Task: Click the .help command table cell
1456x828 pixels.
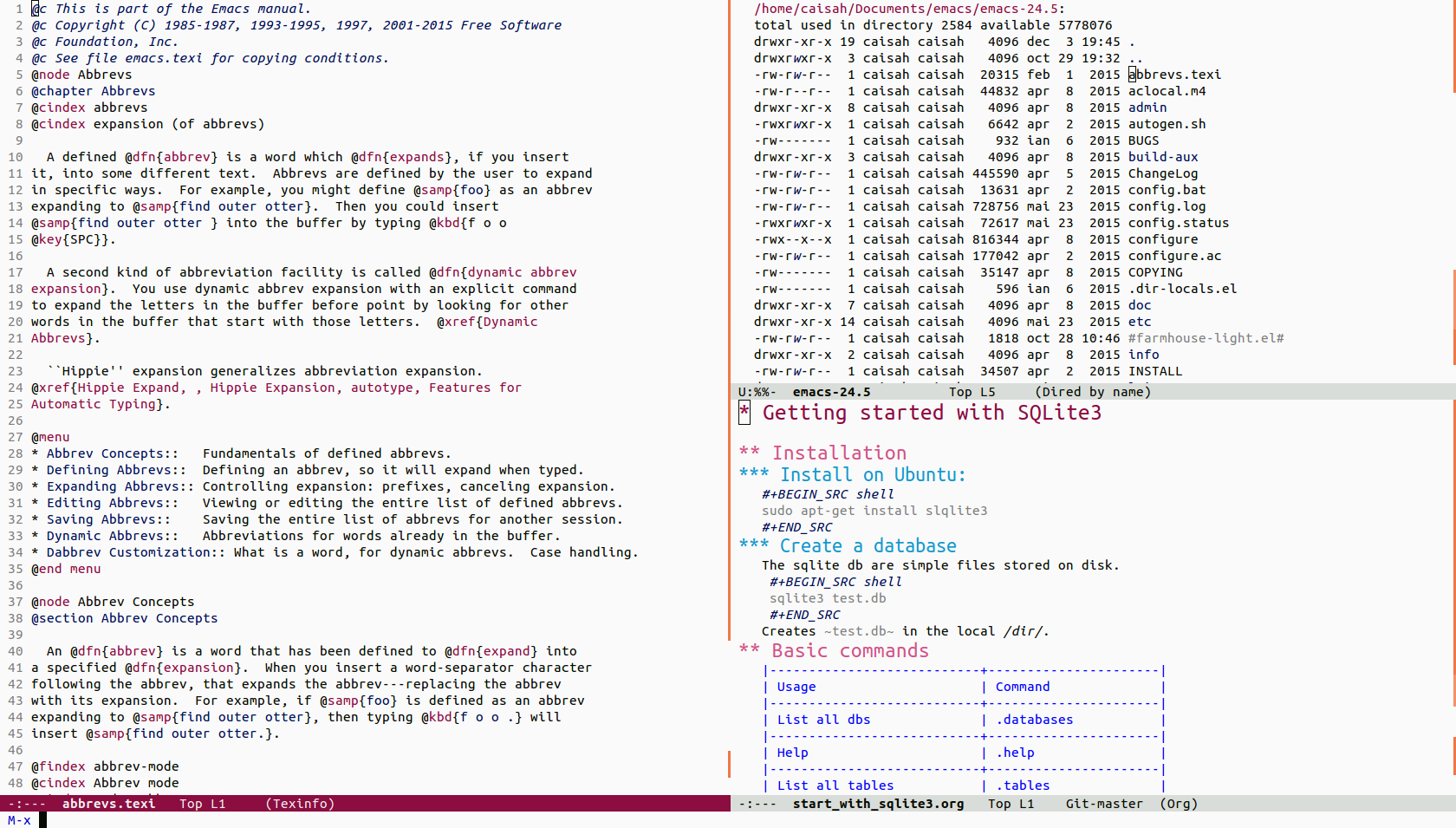Action: click(x=1015, y=753)
